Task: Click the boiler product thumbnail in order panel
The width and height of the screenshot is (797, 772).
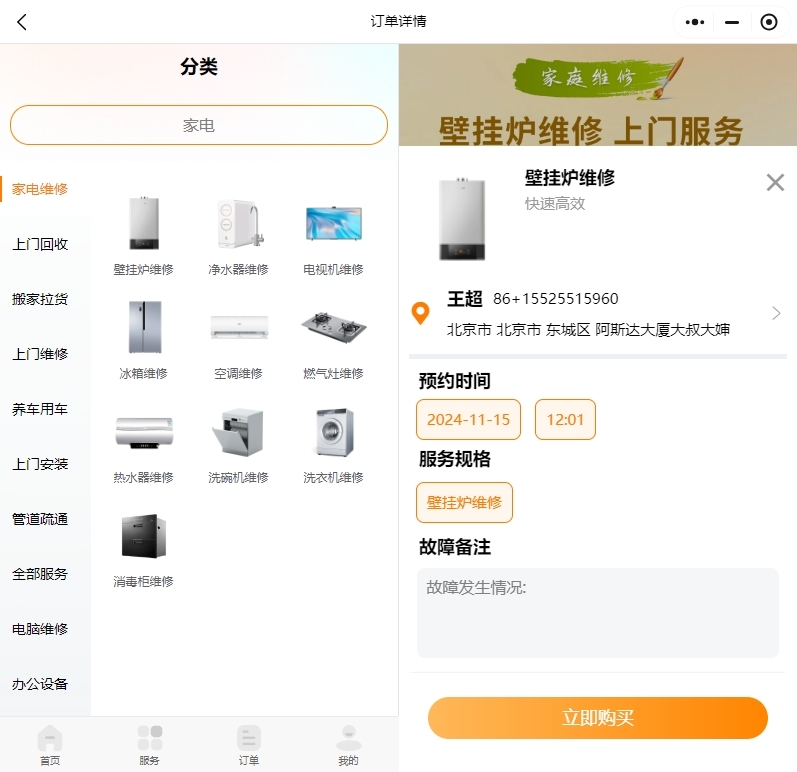Action: 462,219
